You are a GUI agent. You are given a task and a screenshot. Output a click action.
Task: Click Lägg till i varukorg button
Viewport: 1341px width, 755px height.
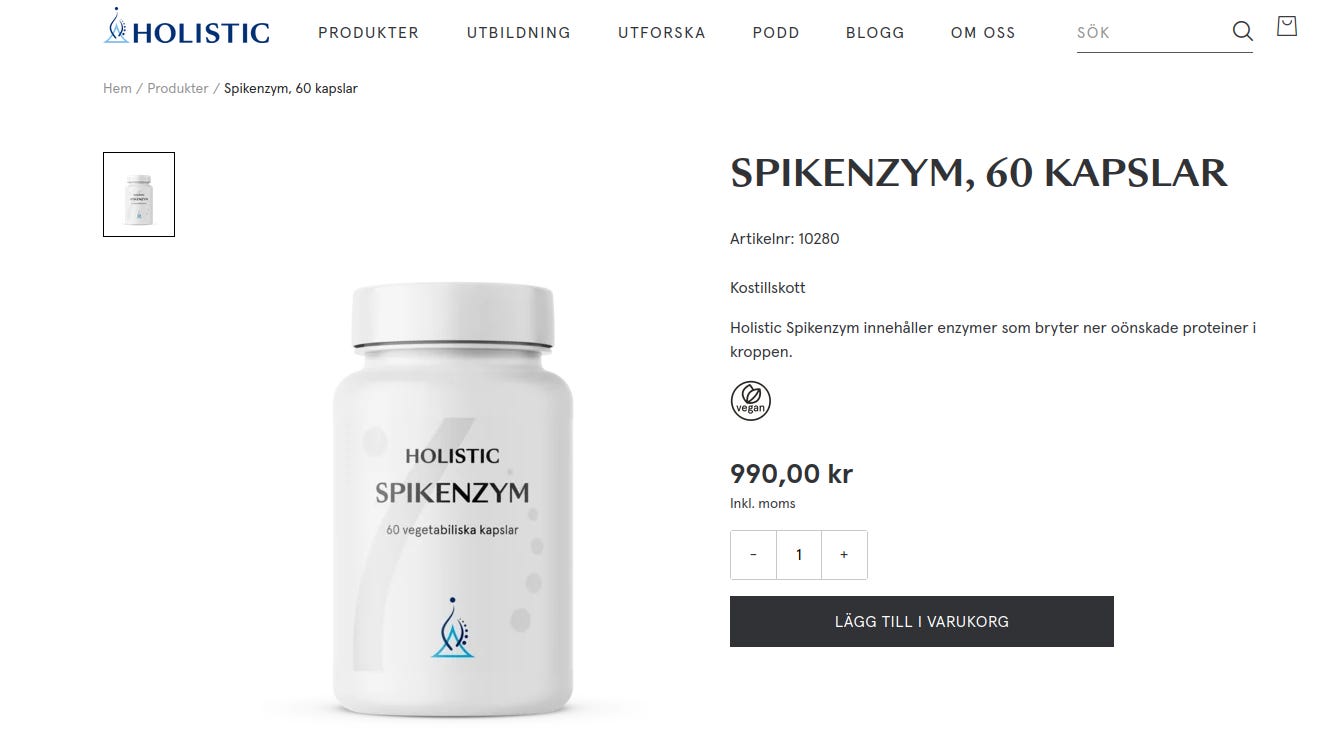click(922, 622)
